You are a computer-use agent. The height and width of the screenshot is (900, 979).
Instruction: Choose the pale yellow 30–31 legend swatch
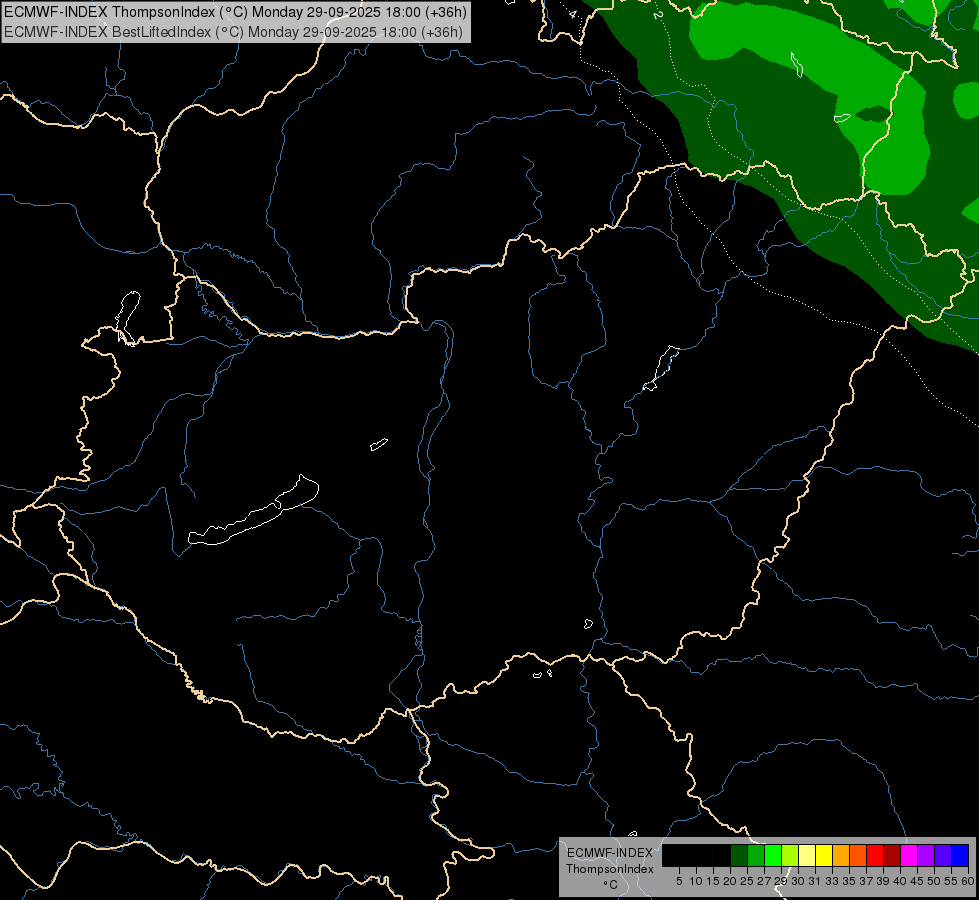click(x=806, y=856)
